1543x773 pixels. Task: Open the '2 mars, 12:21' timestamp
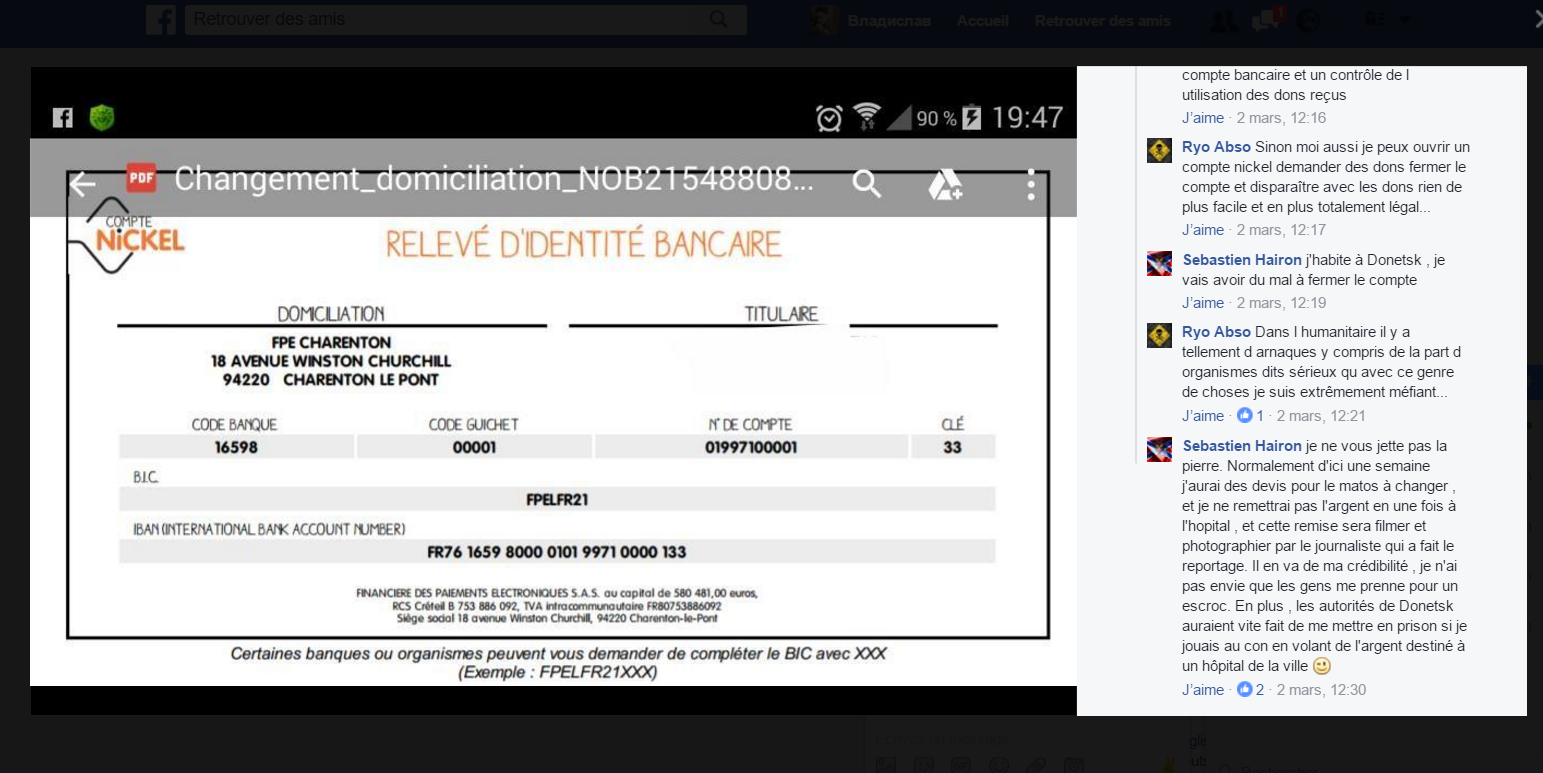coord(1321,416)
